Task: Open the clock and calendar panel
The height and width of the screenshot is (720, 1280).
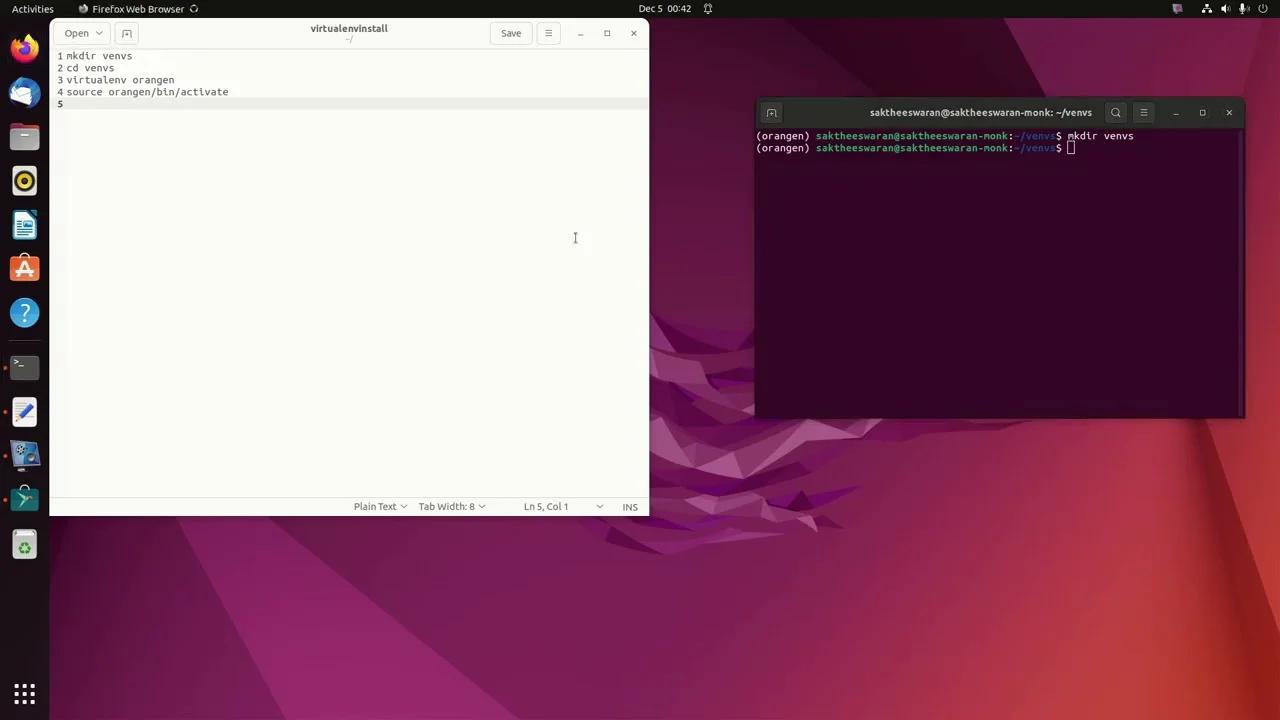Action: tap(665, 9)
